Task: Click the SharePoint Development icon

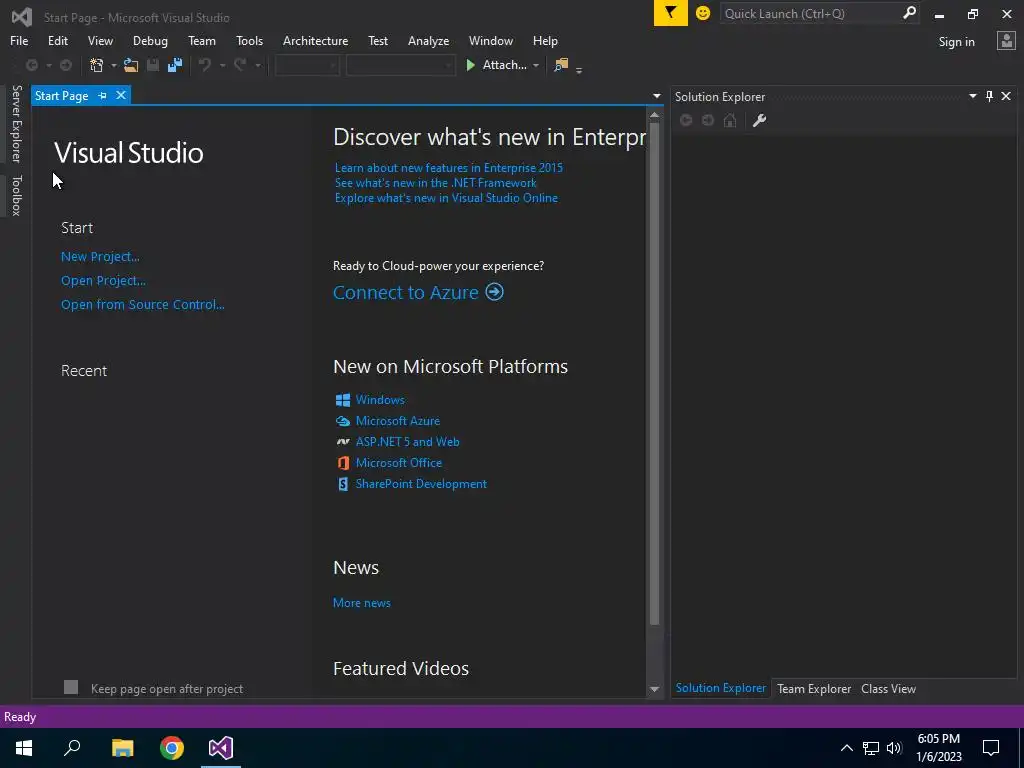Action: pos(342,484)
